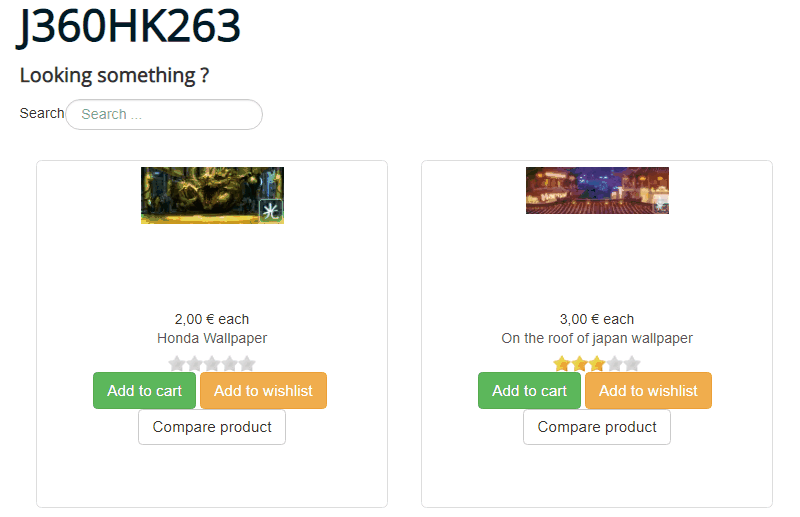Screen dimensions: 800x517
Task: Rate Honda Wallpaper two stars
Action: (194, 363)
